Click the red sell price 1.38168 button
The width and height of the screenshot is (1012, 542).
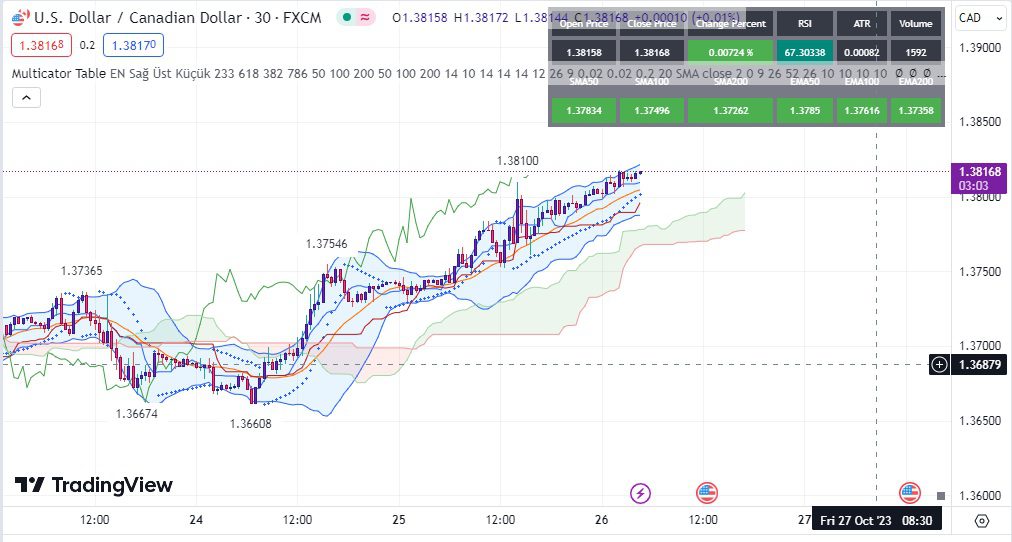point(41,45)
